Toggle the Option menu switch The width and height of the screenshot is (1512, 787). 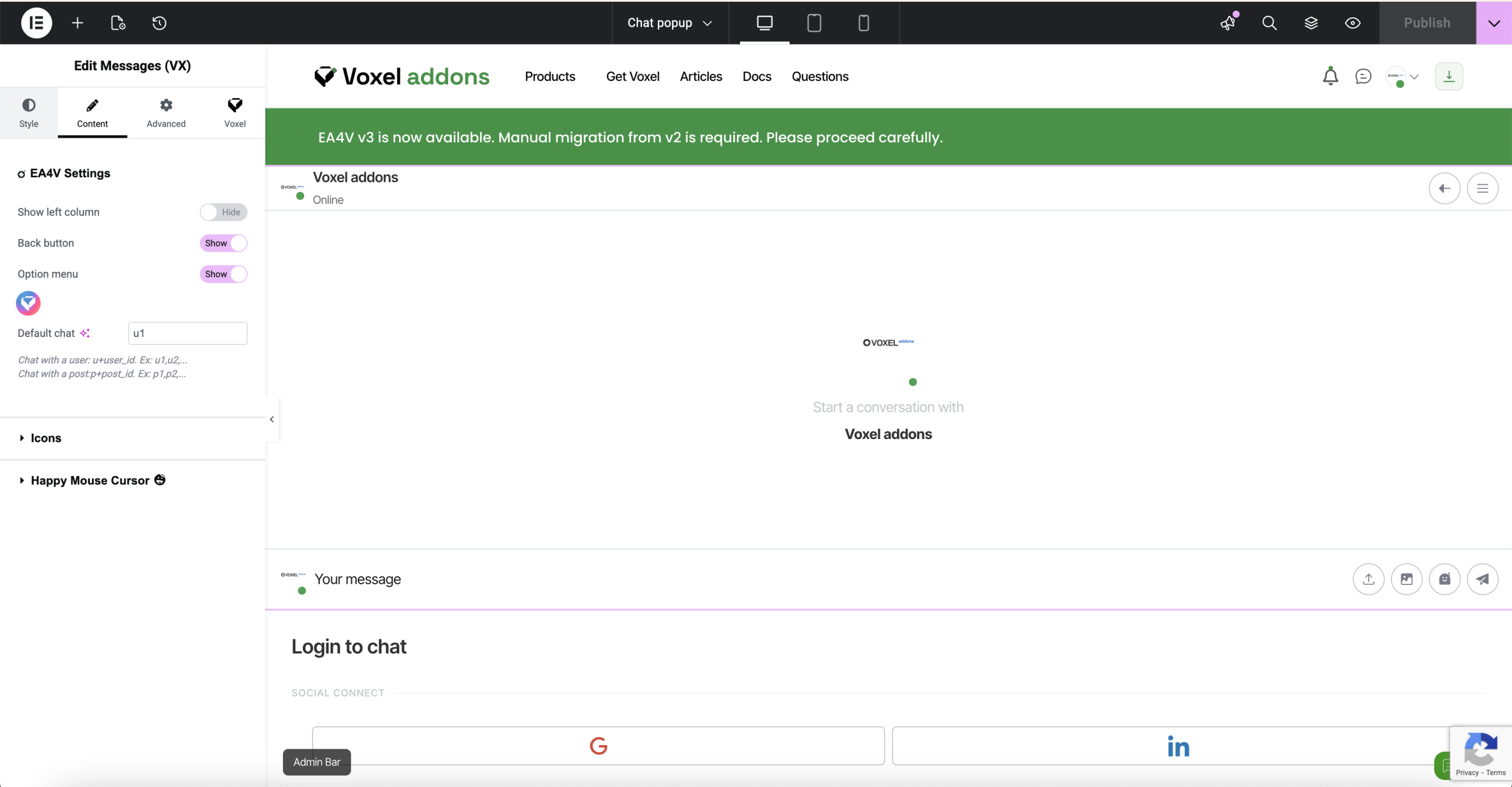point(223,274)
